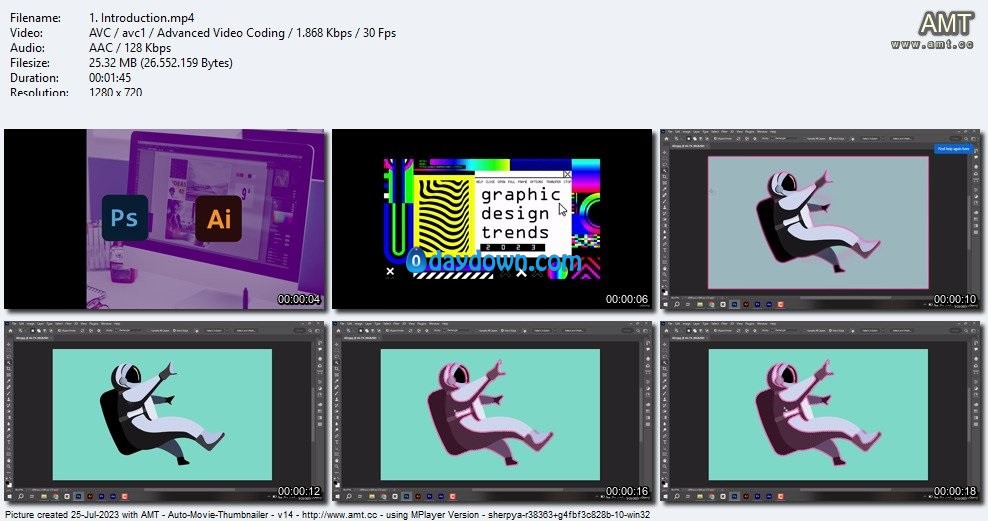Image resolution: width=988 pixels, height=521 pixels.
Task: Select the Crop tool in the 00:00:10 frame
Action: (665, 176)
